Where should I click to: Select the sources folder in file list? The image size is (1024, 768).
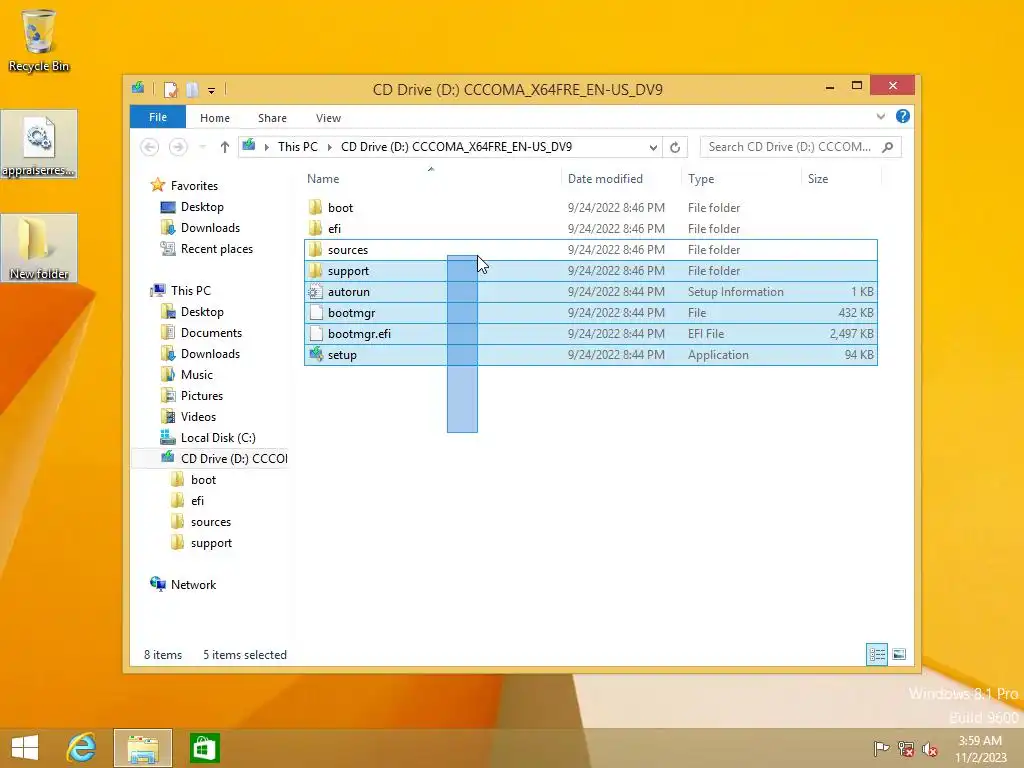pos(590,249)
